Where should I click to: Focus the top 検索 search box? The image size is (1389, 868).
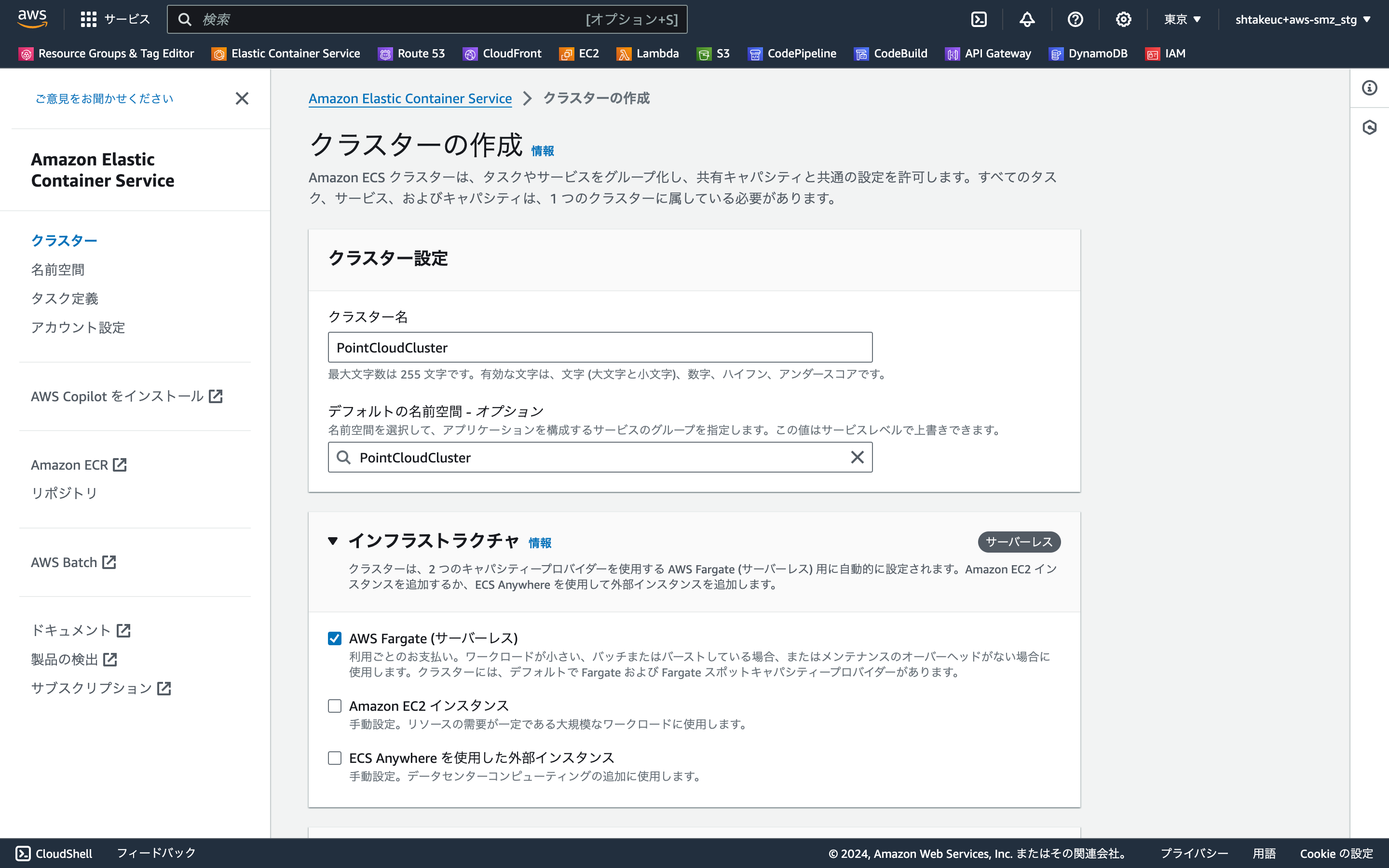click(x=427, y=19)
